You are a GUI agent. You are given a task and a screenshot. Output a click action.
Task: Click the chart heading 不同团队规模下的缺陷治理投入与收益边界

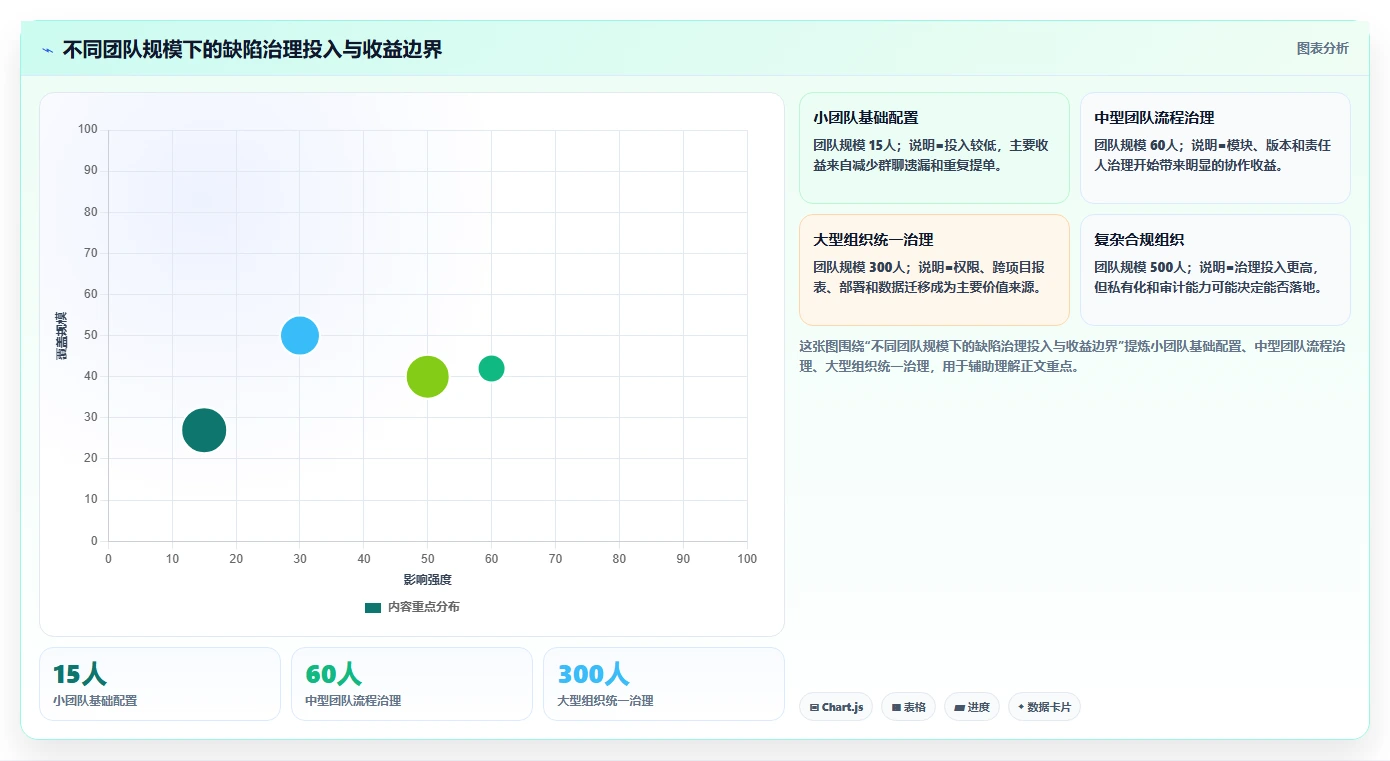point(252,49)
